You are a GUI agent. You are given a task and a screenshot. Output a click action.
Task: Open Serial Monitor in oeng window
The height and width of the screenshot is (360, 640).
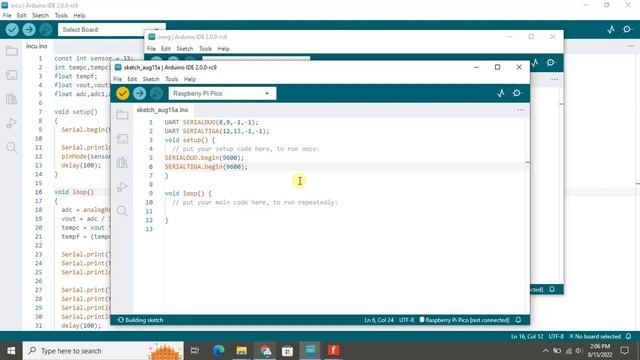pos(551,62)
